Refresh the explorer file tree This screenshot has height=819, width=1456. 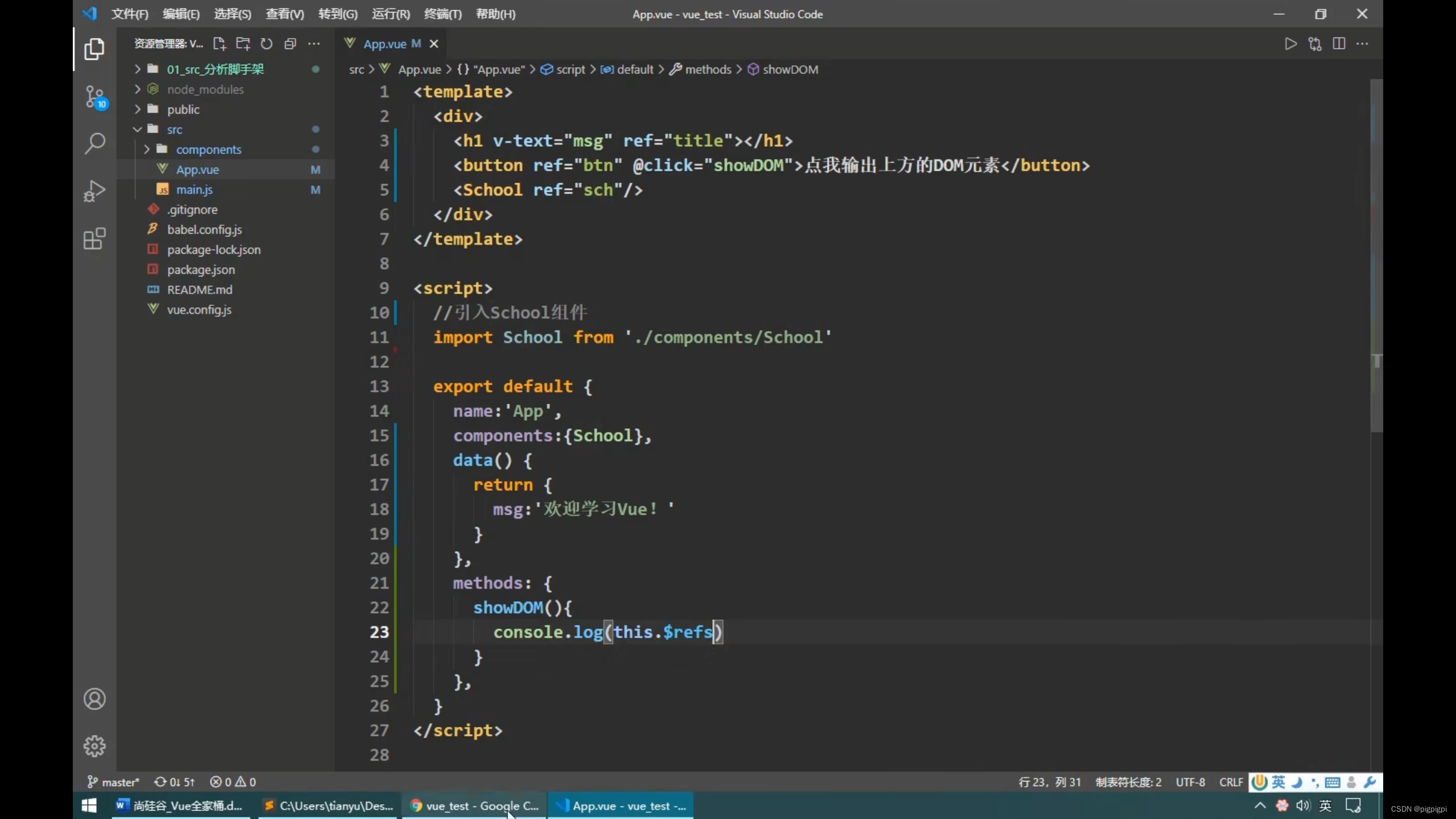[266, 44]
